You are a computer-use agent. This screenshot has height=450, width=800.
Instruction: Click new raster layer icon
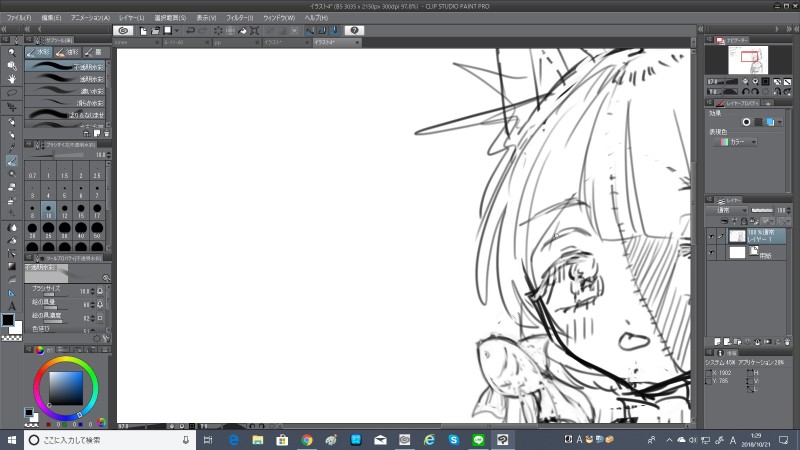(718, 341)
